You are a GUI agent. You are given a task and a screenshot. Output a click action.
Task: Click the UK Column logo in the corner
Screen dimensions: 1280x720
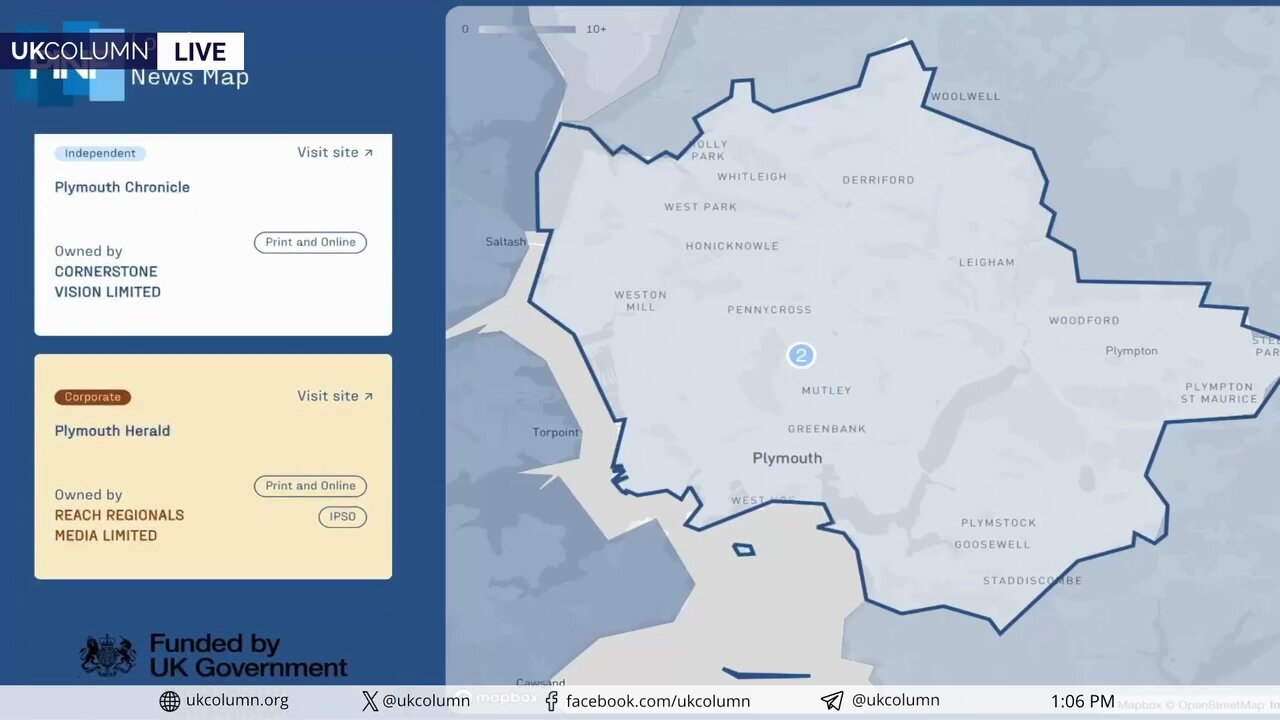(79, 51)
